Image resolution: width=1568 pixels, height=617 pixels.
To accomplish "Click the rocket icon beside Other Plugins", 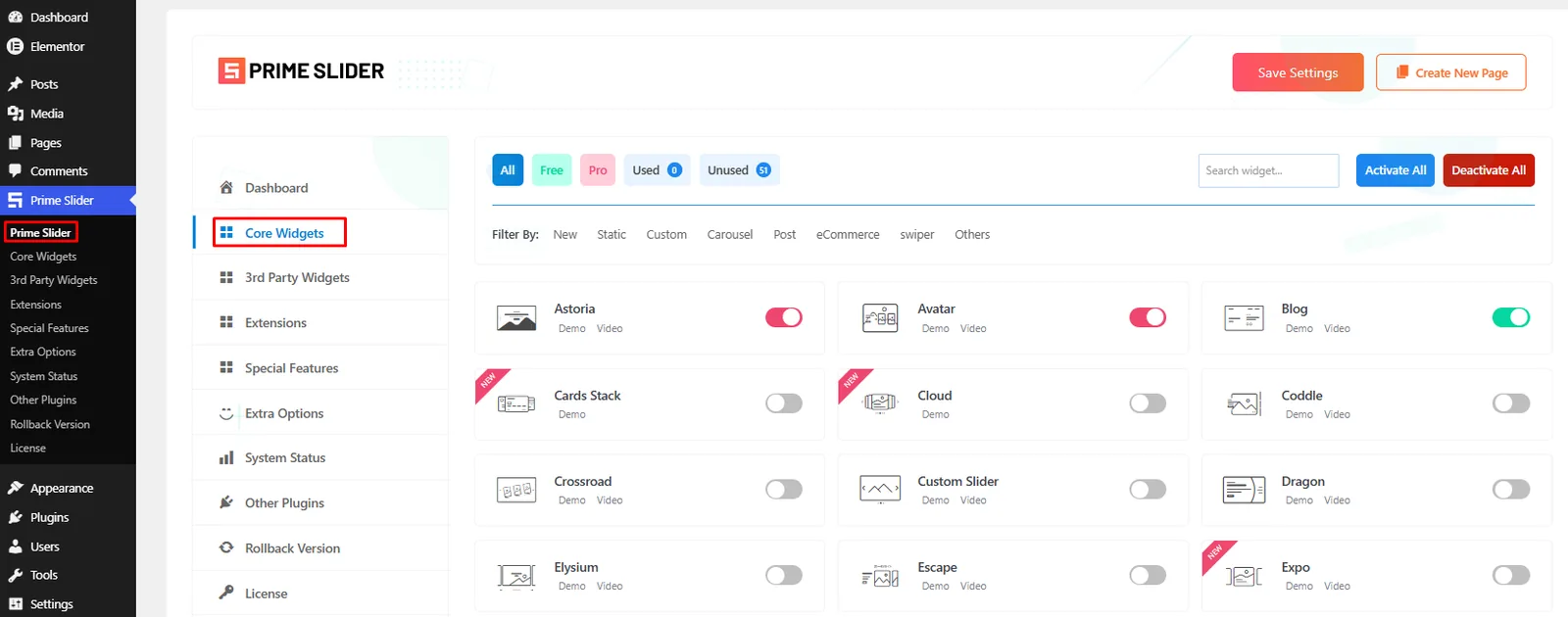I will coord(226,502).
